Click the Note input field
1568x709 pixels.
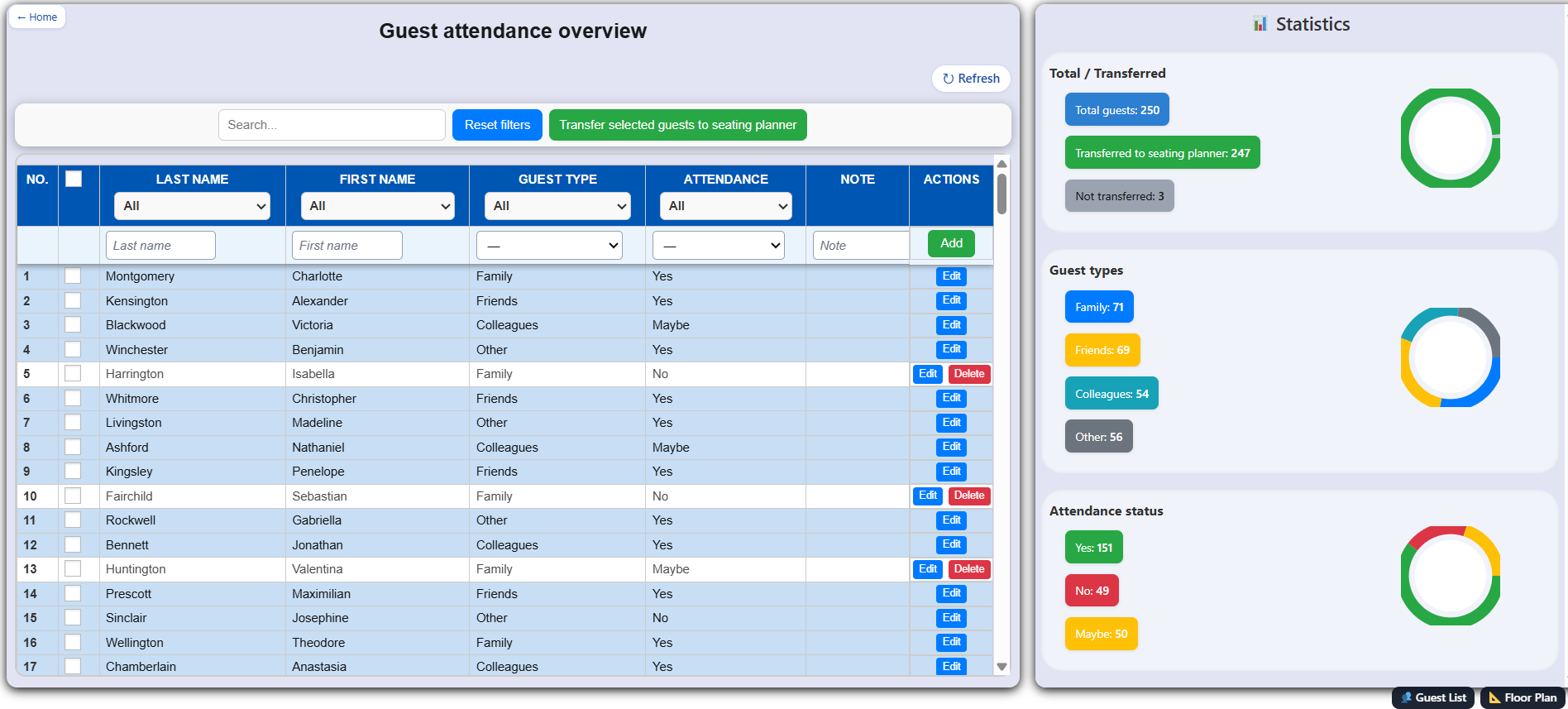pos(861,245)
